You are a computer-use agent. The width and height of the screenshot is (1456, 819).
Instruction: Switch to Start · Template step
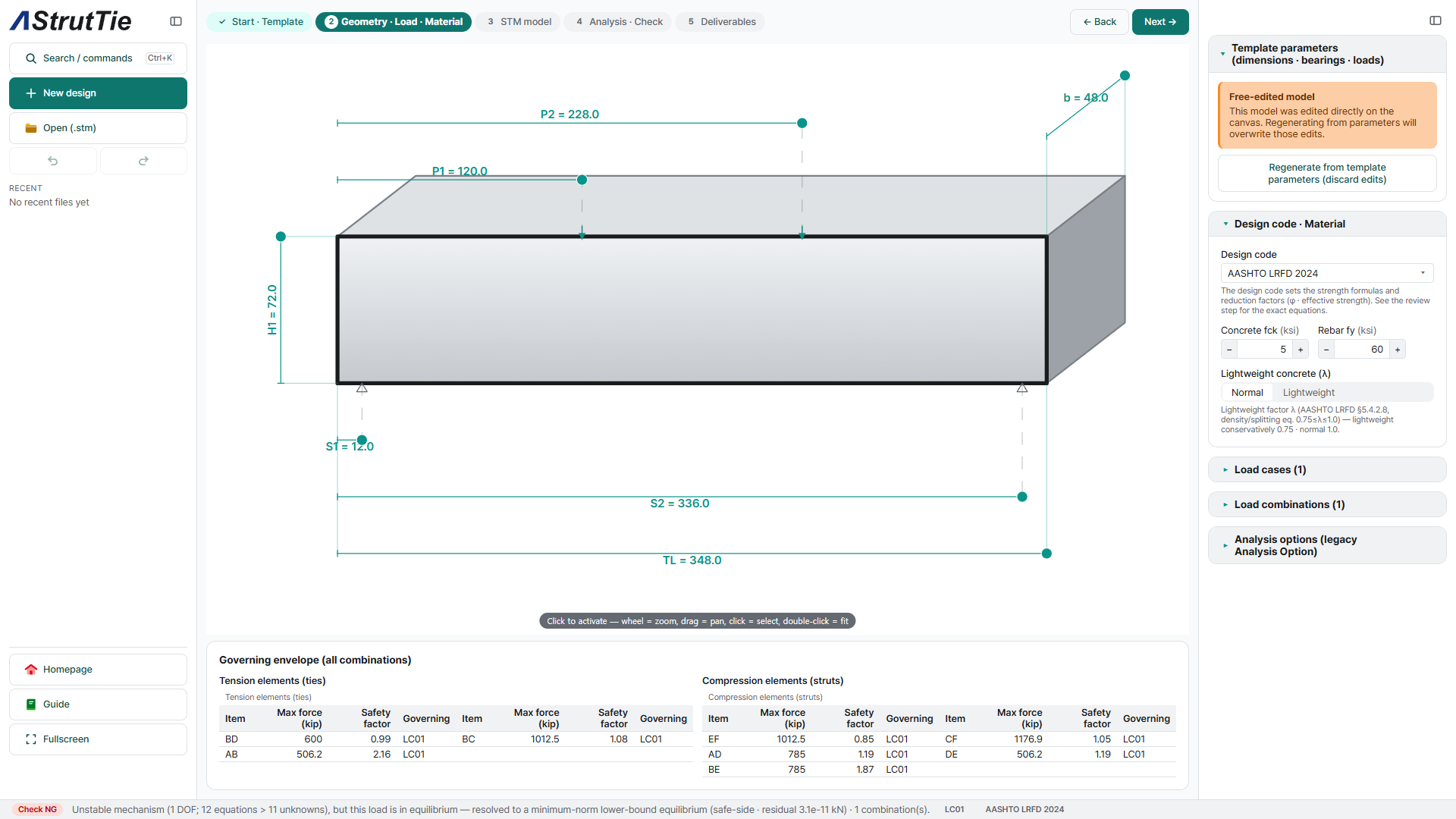pos(261,22)
